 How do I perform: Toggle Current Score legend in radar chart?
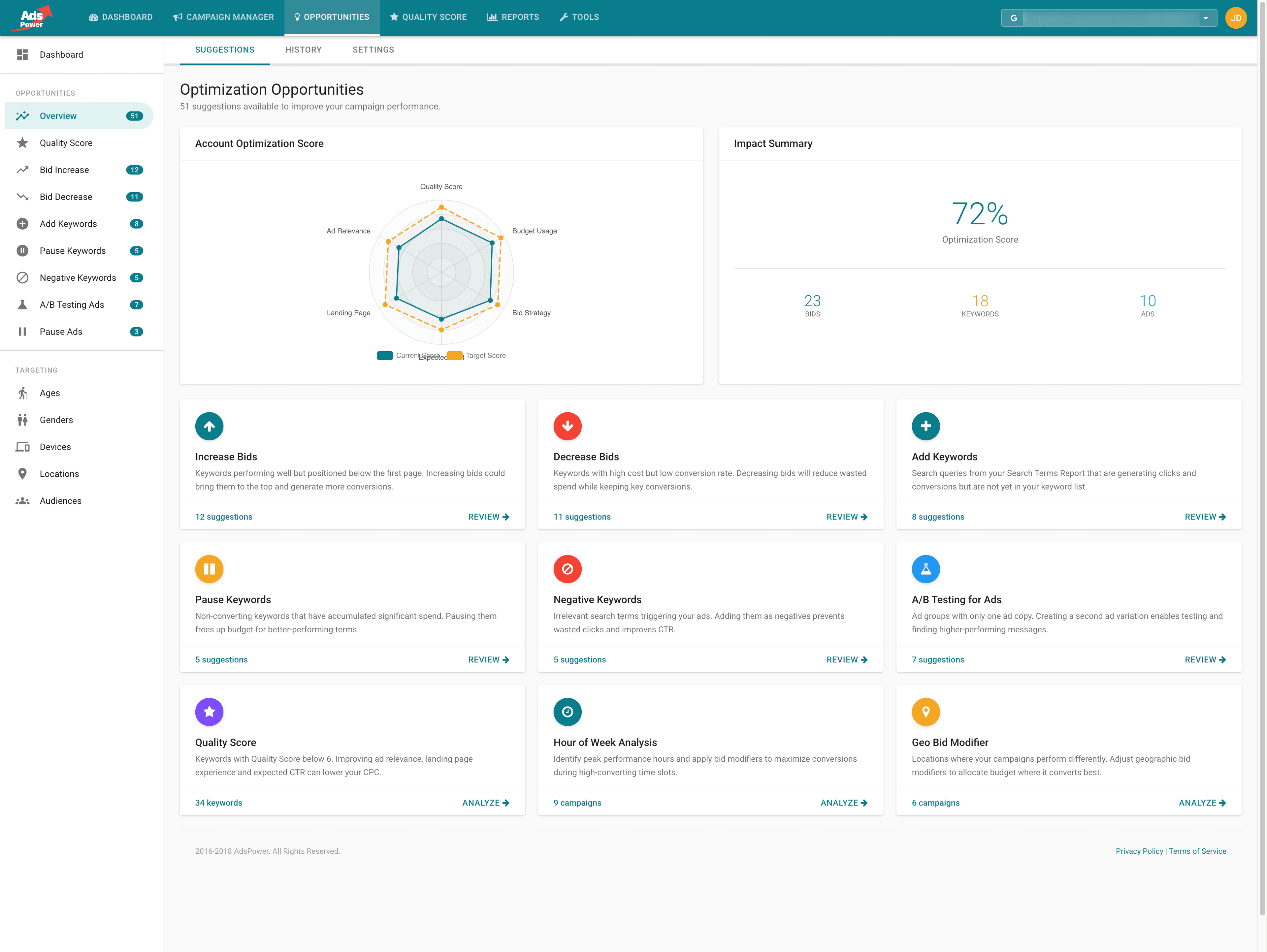[x=385, y=356]
